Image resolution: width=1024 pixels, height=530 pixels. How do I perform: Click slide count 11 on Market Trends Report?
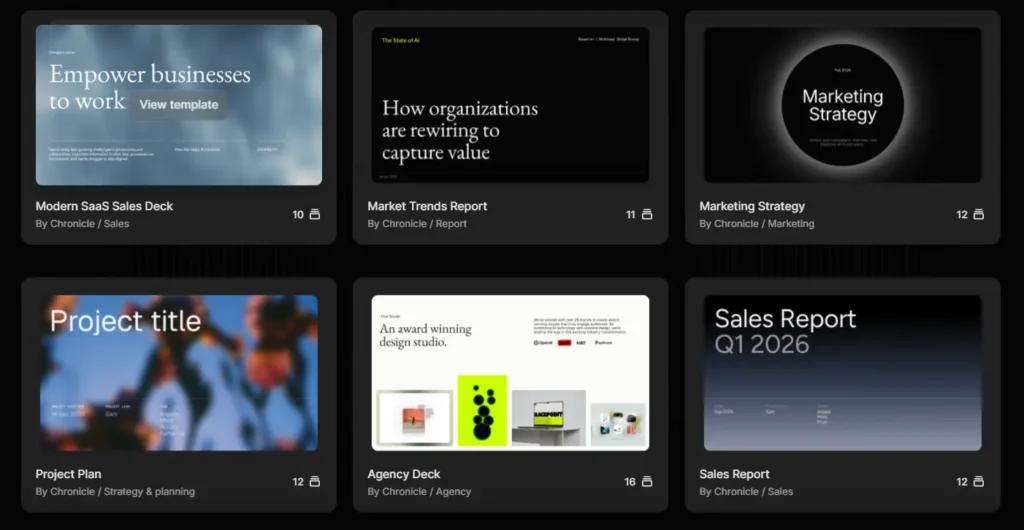click(x=630, y=215)
